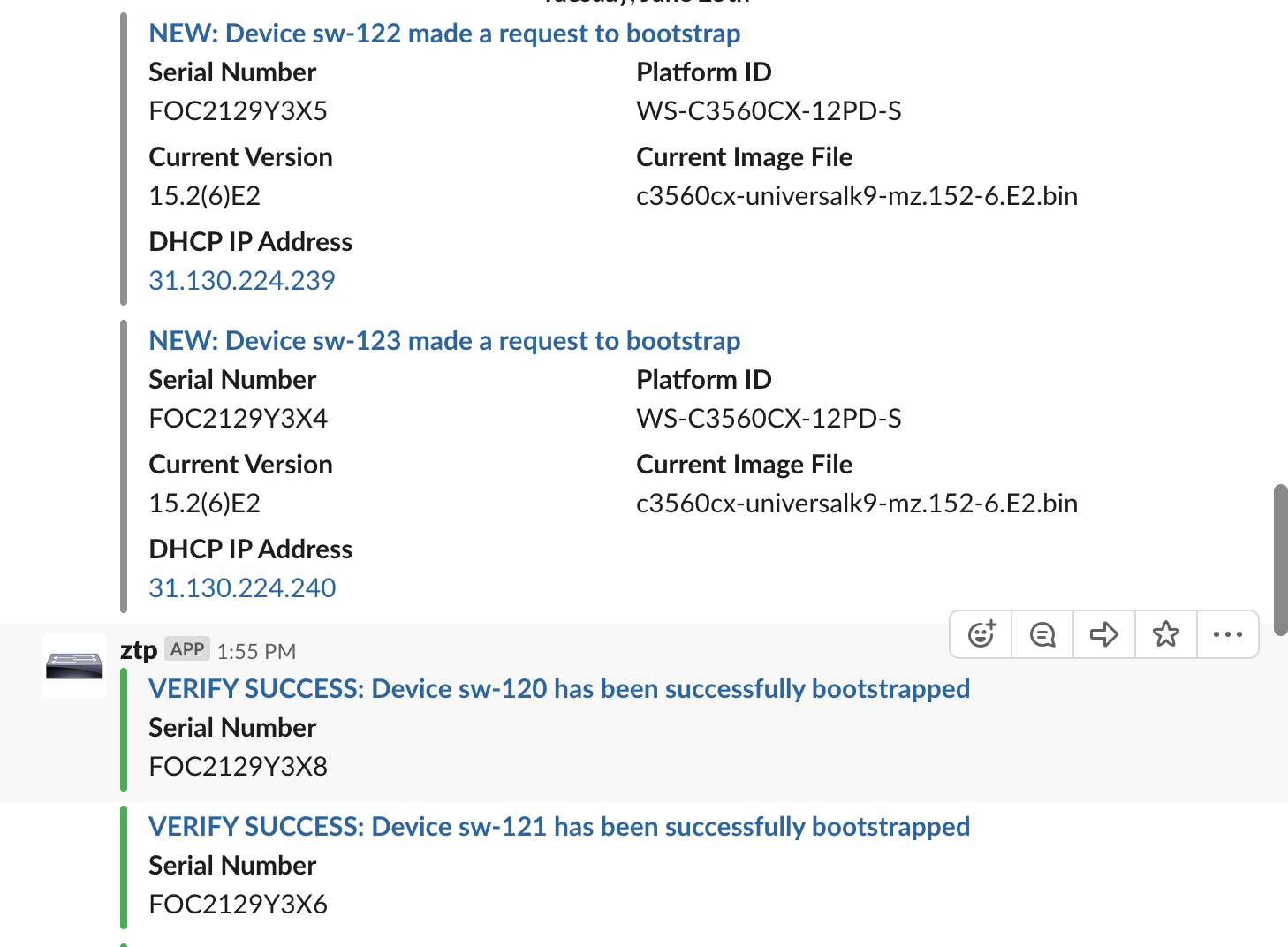Click the APP badge beside ztp
The width and height of the screenshot is (1288, 947).
click(187, 649)
